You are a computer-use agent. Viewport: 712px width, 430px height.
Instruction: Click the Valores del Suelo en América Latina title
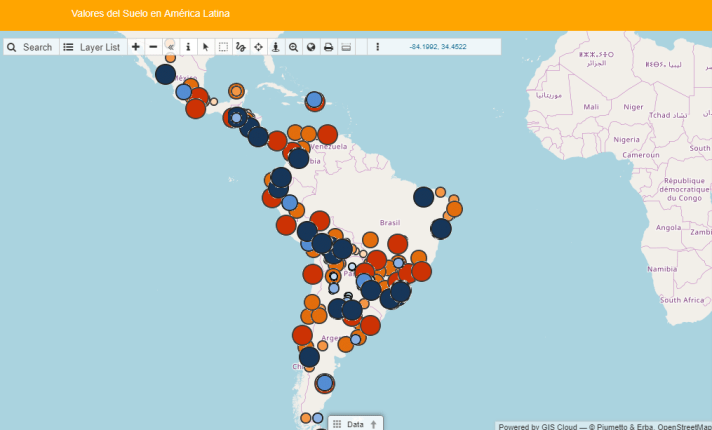click(150, 14)
